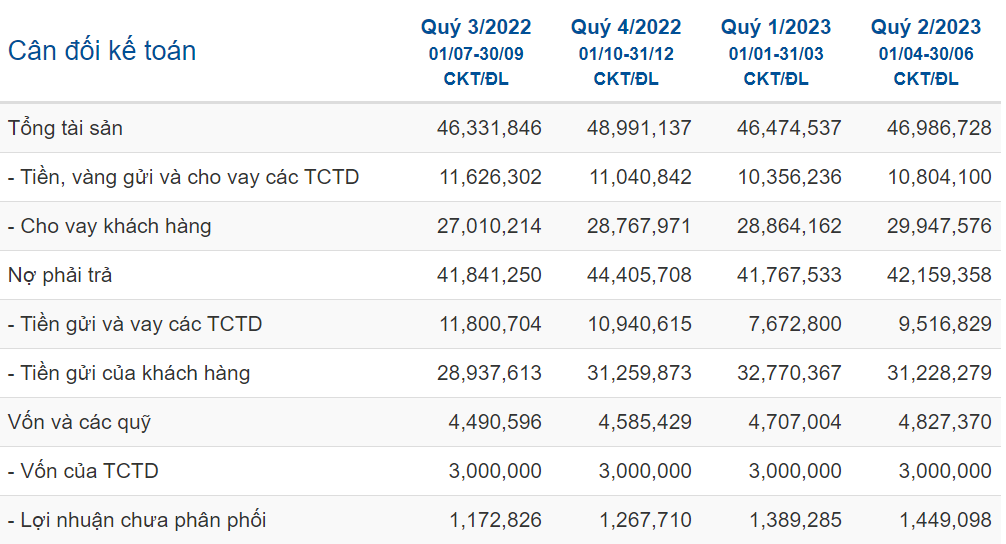The height and width of the screenshot is (544, 1006).
Task: Click the Cân đối kế toán heading
Action: tap(102, 51)
